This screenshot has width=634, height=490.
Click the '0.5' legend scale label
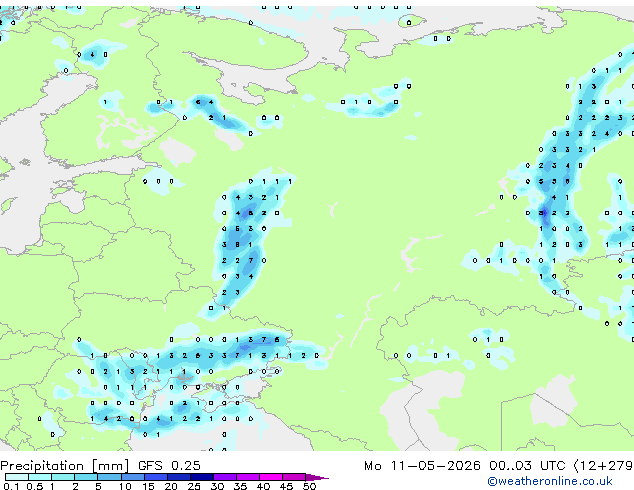[34, 486]
